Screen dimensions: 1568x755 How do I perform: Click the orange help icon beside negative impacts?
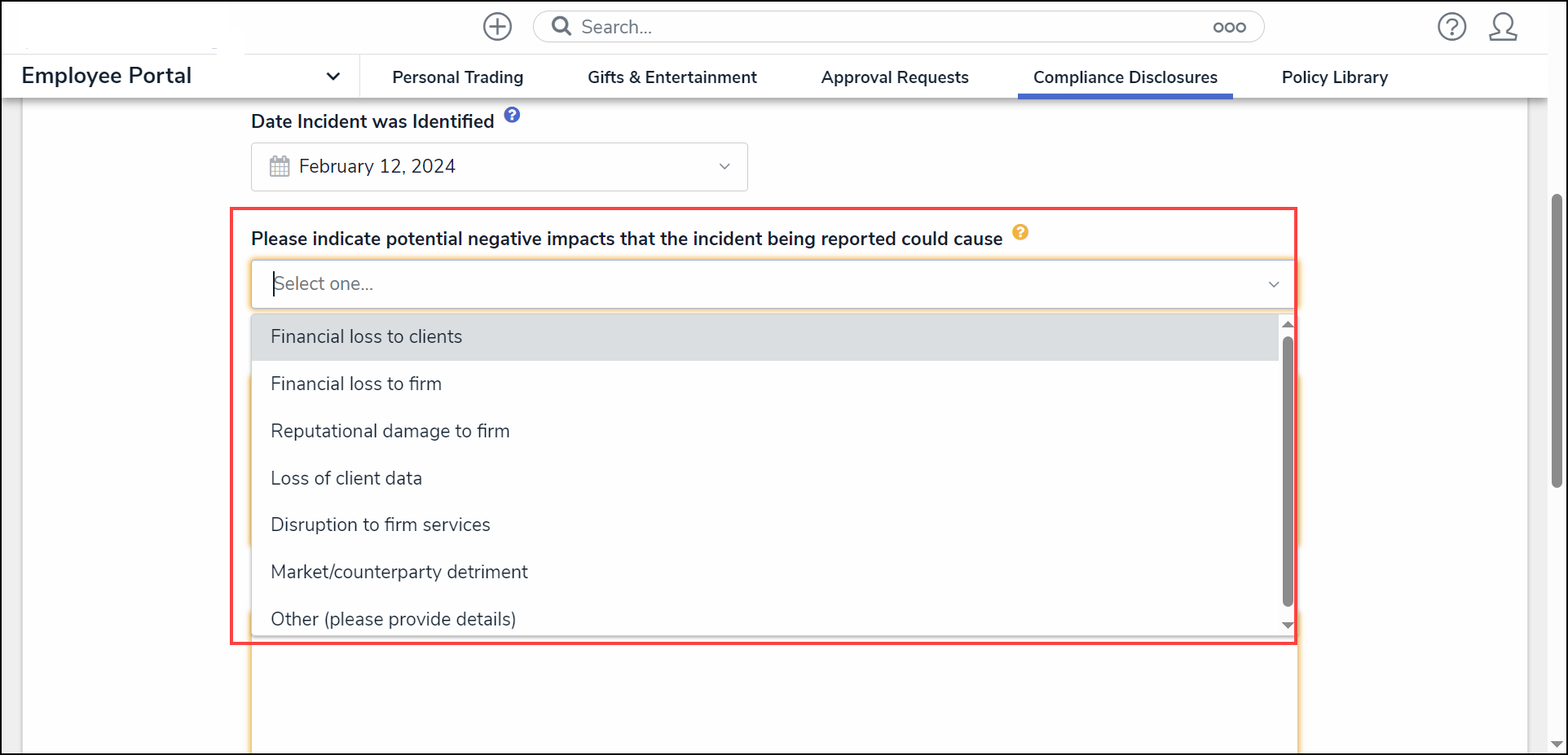(1020, 232)
